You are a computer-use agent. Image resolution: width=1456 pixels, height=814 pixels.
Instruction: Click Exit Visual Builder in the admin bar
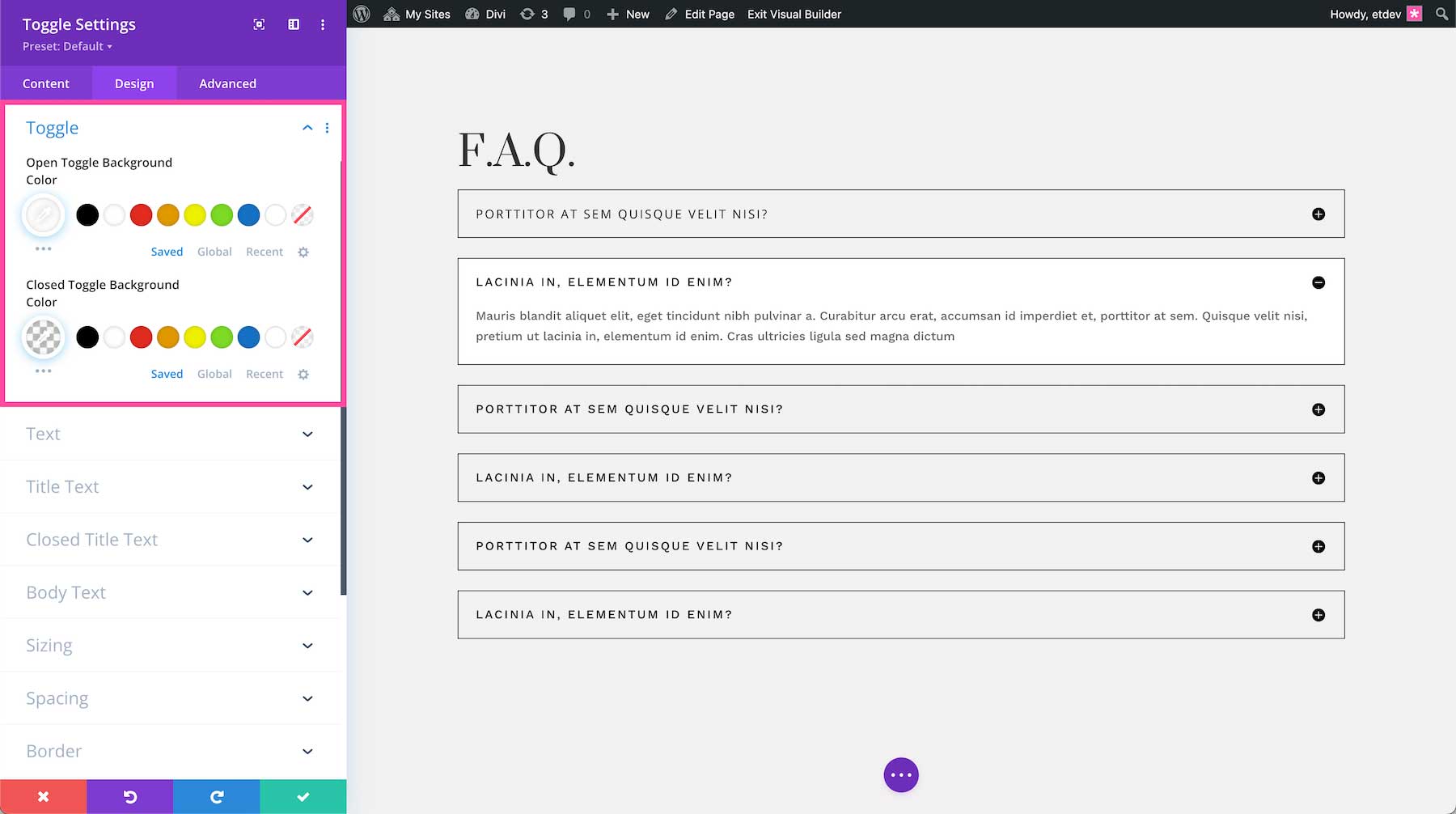(794, 14)
